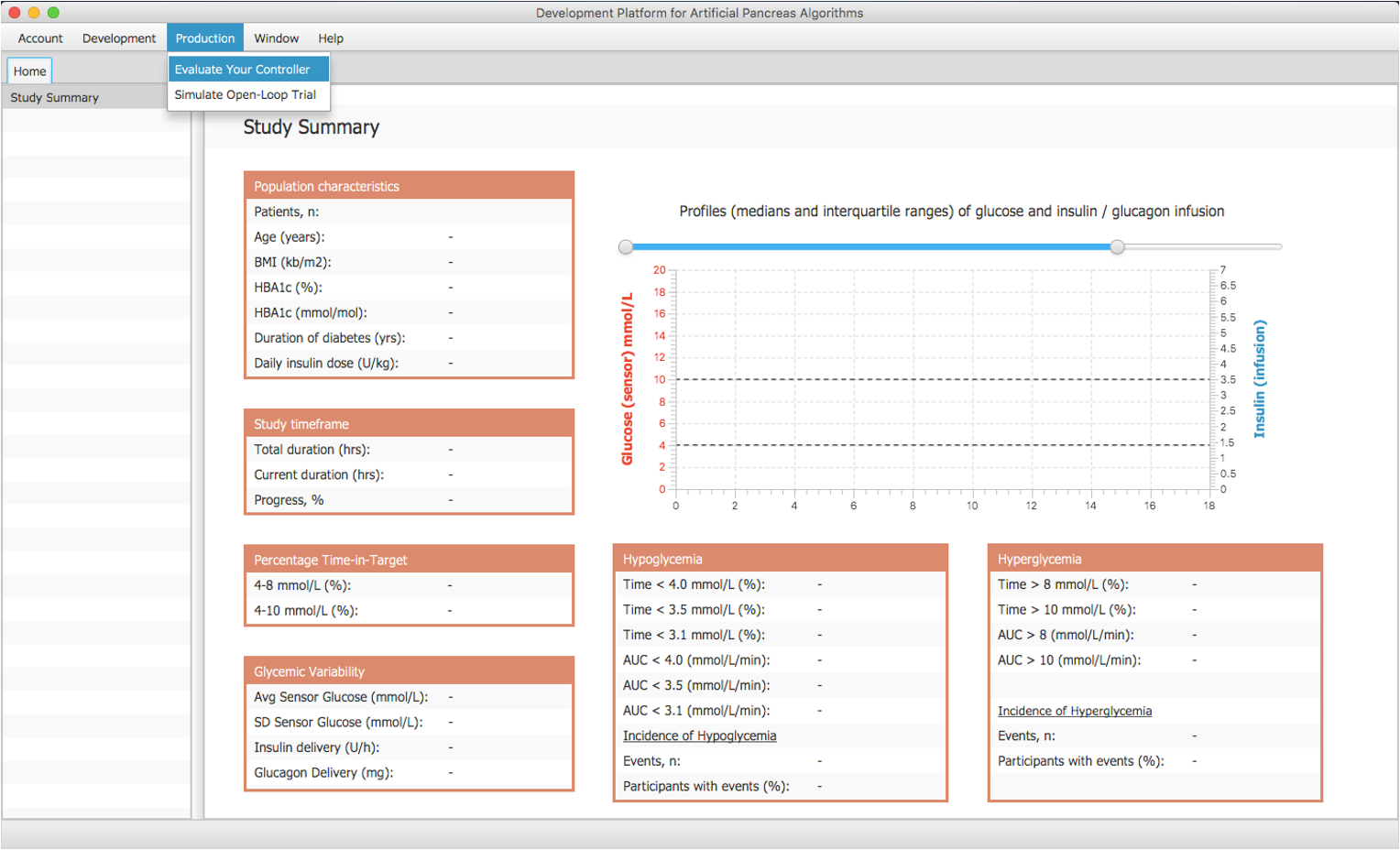Open the Incidence of Hypoglycemia link
Image resolution: width=1400 pixels, height=850 pixels.
[x=699, y=736]
